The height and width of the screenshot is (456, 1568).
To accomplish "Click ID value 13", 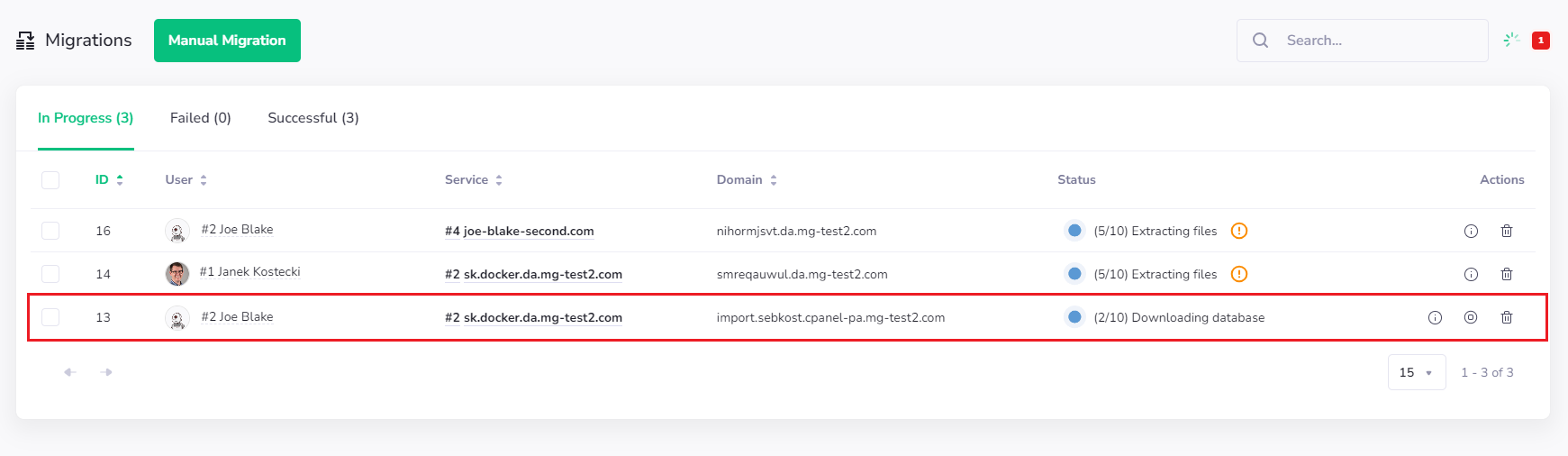I will (104, 317).
